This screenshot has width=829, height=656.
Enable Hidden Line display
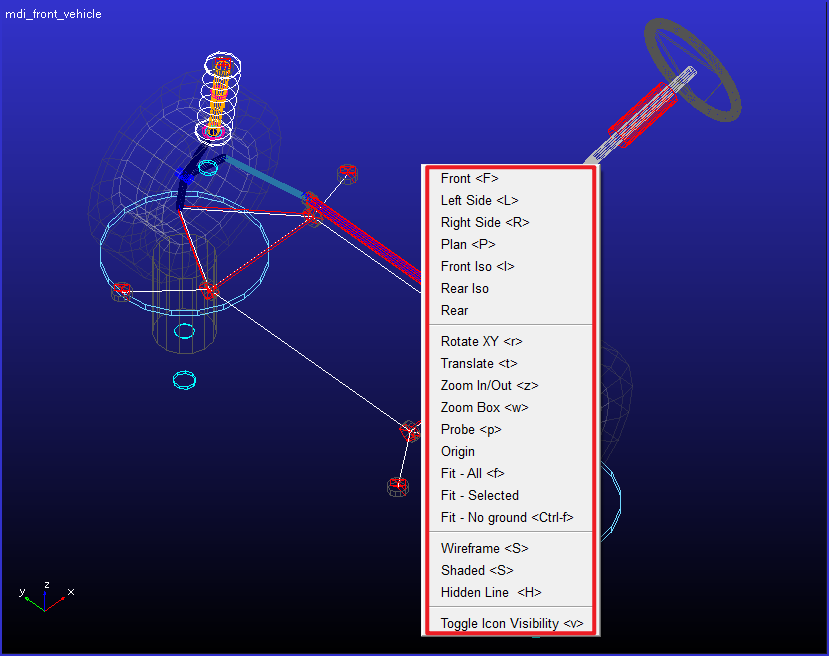coord(511,593)
